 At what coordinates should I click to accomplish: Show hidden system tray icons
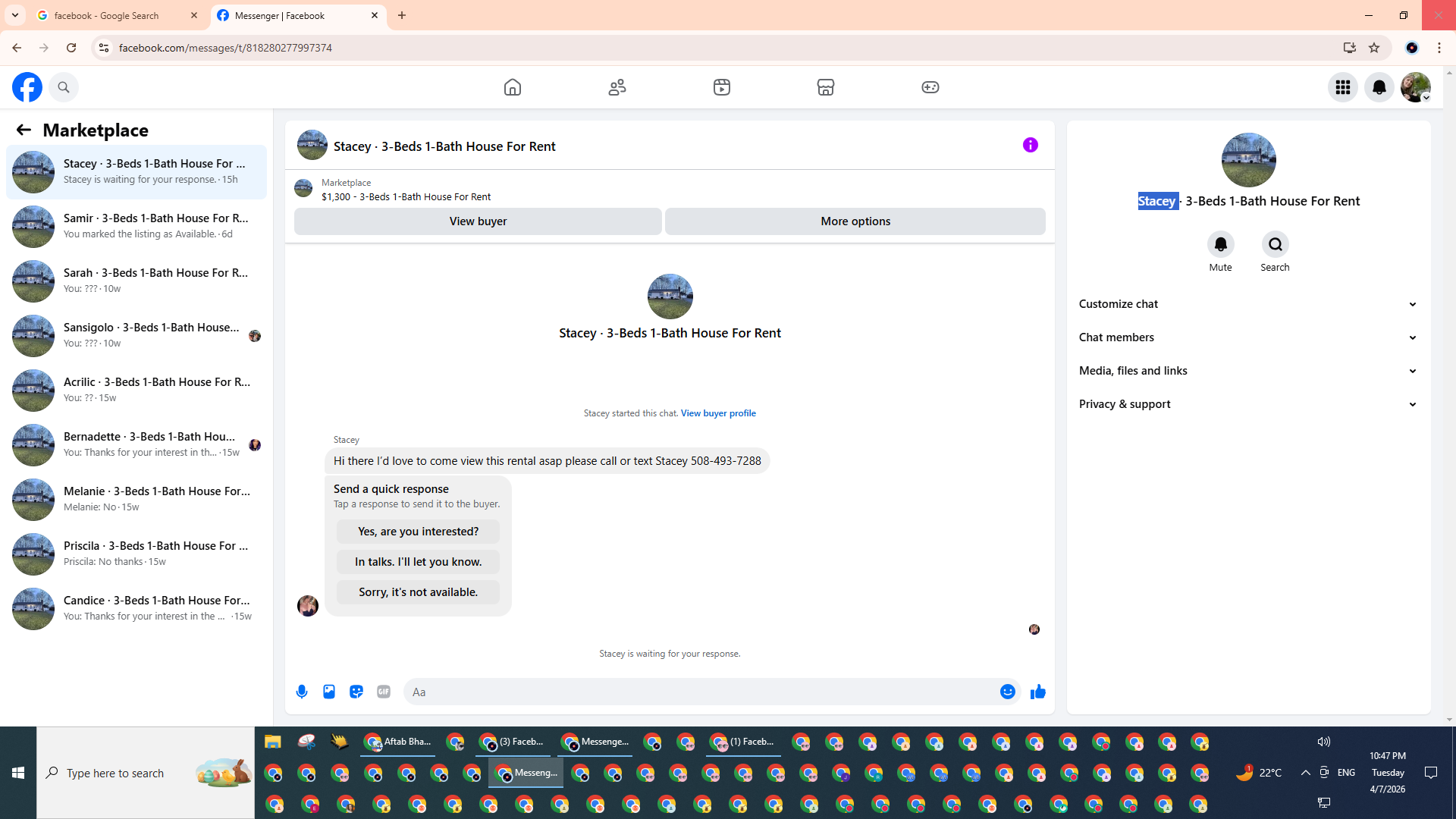coord(1305,773)
